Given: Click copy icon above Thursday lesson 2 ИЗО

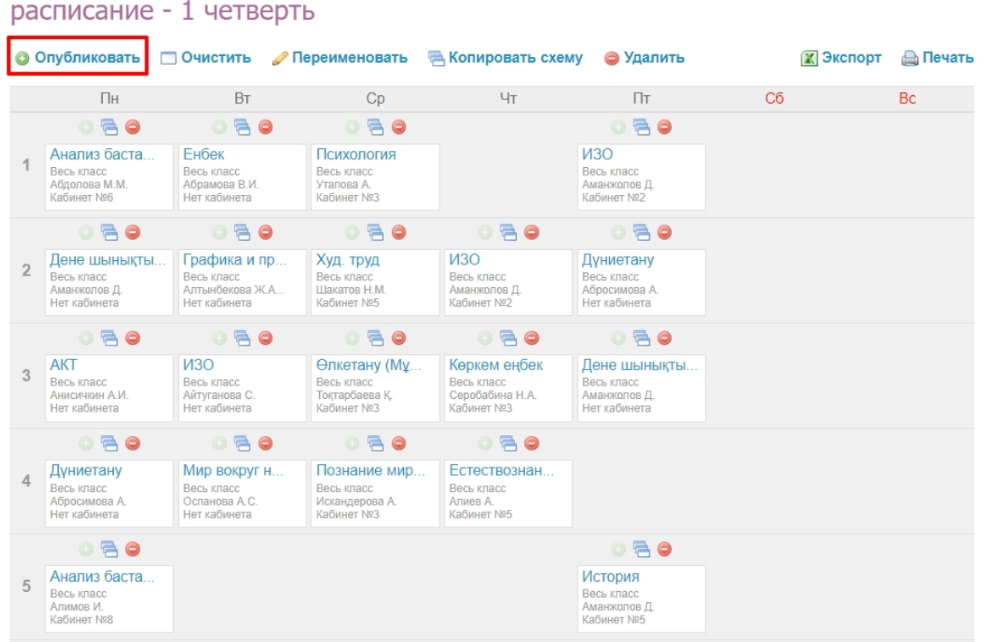Looking at the screenshot, I should pos(508,232).
